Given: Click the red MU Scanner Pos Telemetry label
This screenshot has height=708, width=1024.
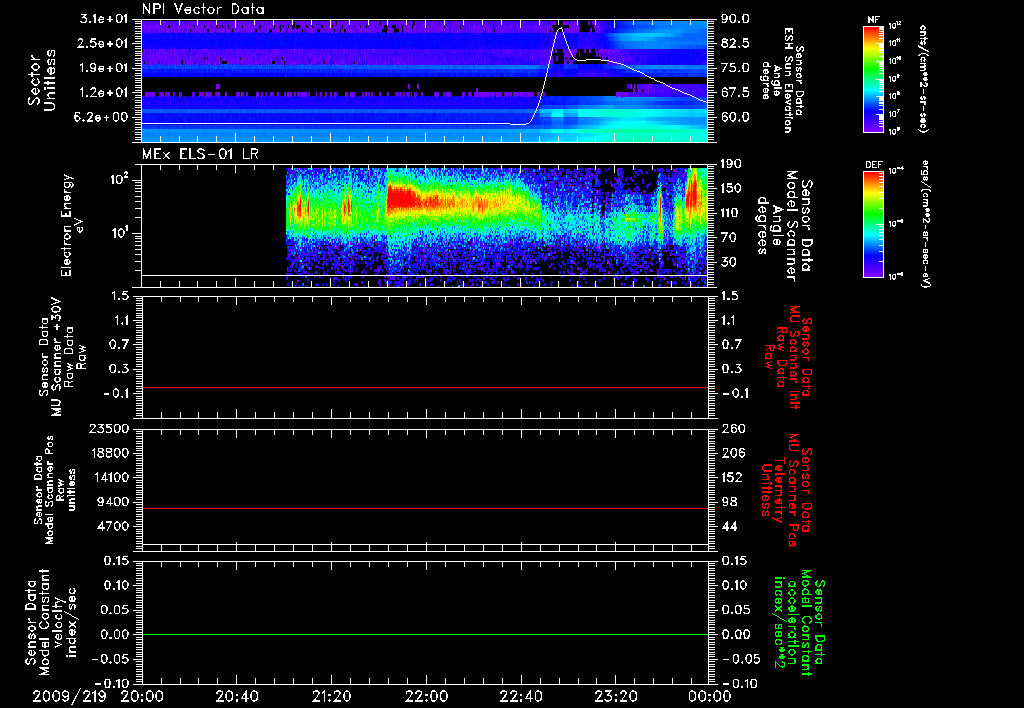Looking at the screenshot, I should click(785, 490).
